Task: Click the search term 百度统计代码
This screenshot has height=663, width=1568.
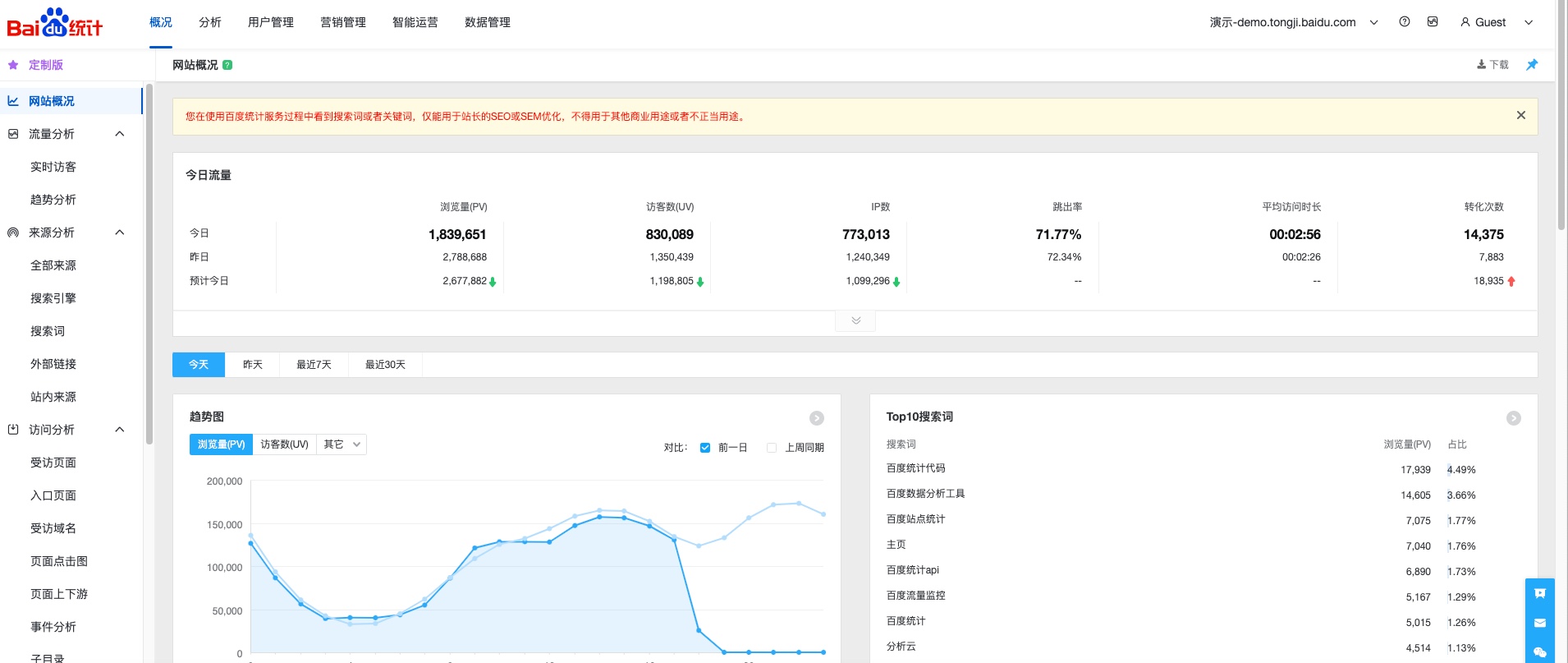Action: (x=915, y=468)
